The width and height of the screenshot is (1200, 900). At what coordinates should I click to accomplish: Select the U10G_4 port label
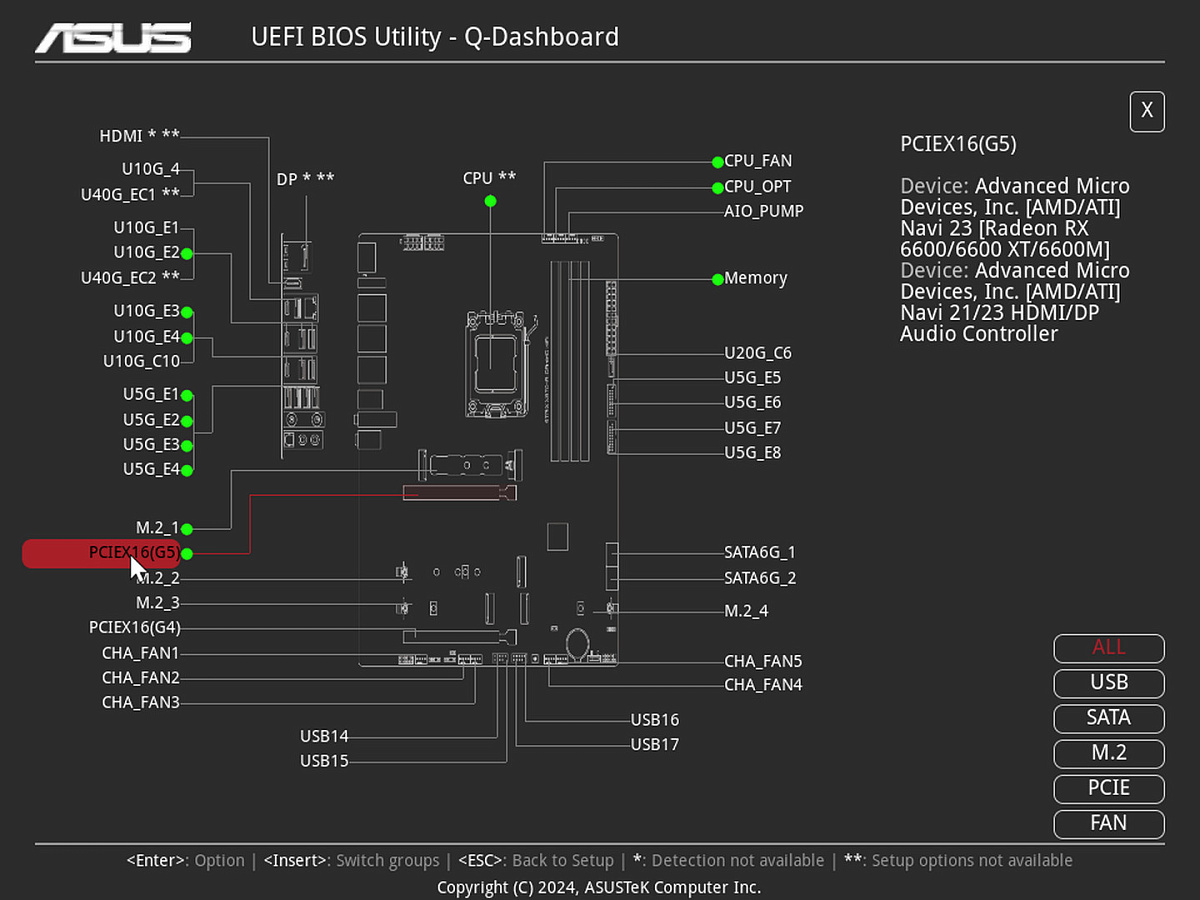(150, 169)
